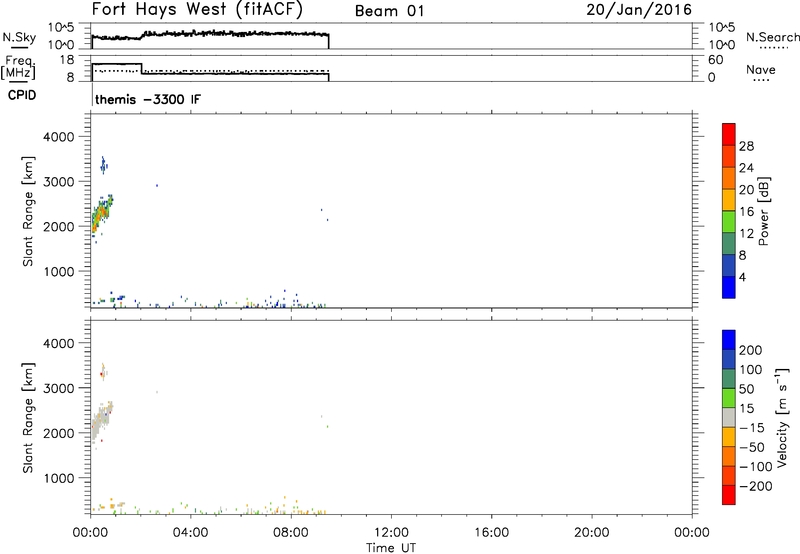Click the '18' frequency axis value
Screen dimensions: 800x554
67,60
